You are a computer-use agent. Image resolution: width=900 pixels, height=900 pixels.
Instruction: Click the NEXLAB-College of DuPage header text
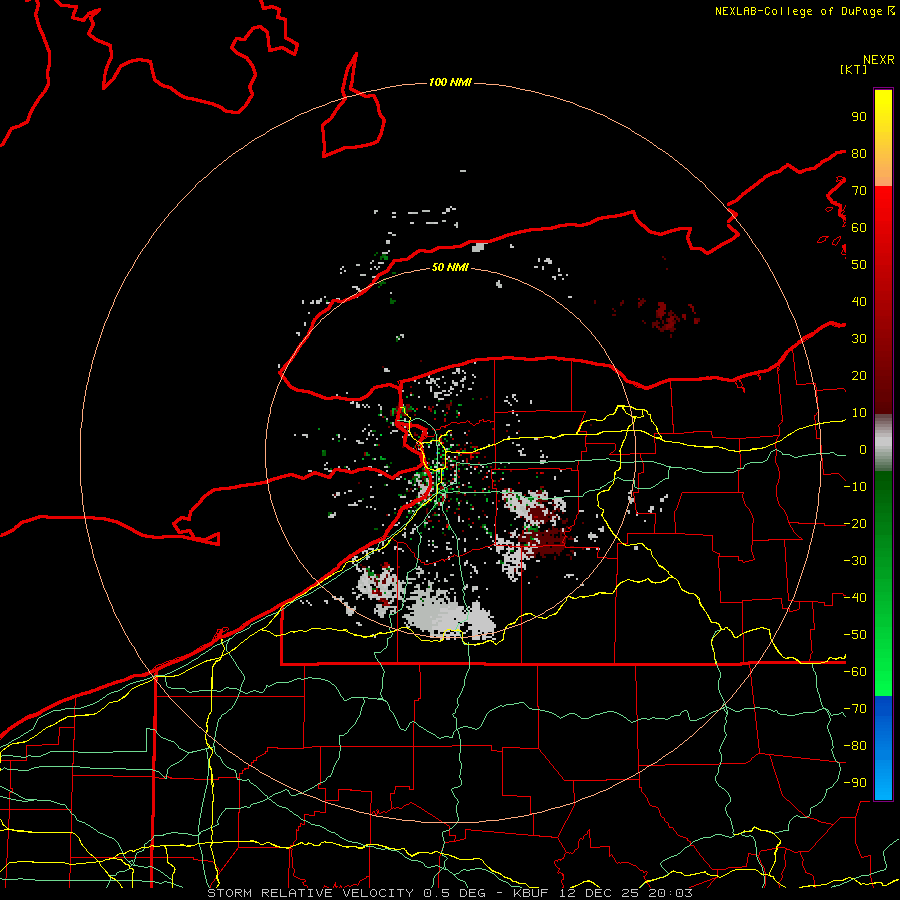(804, 11)
